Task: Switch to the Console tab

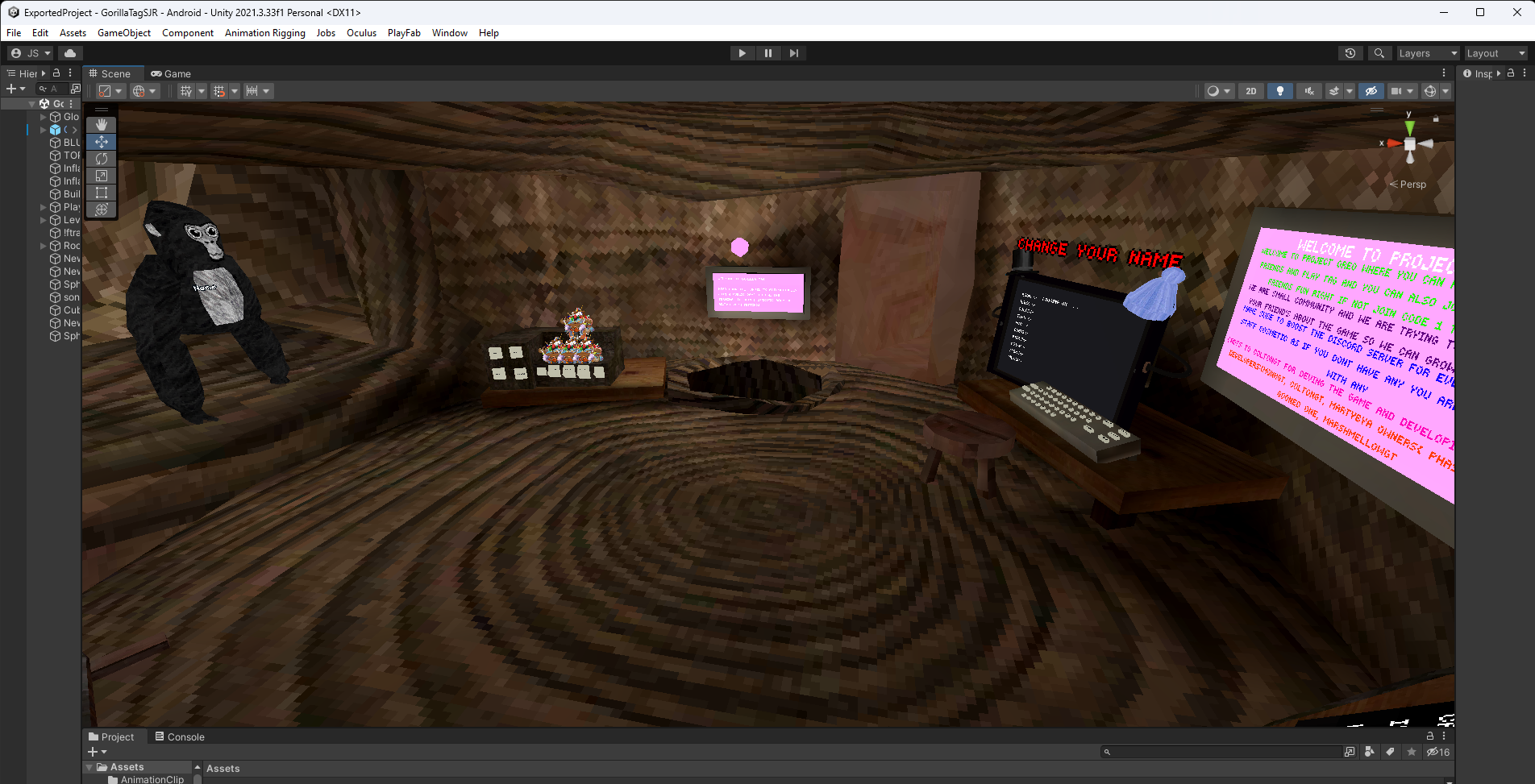Action: 180,737
